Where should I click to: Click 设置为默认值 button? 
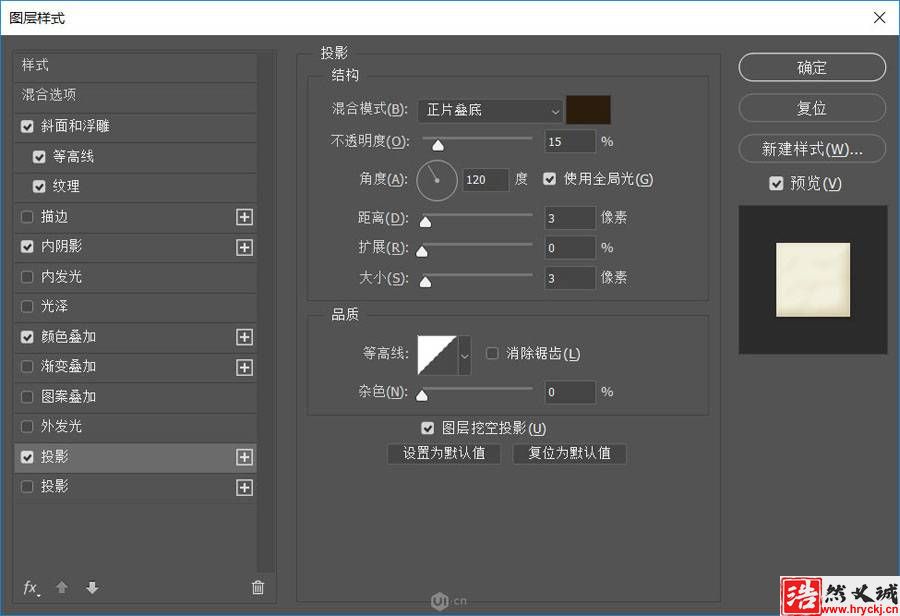pos(444,454)
